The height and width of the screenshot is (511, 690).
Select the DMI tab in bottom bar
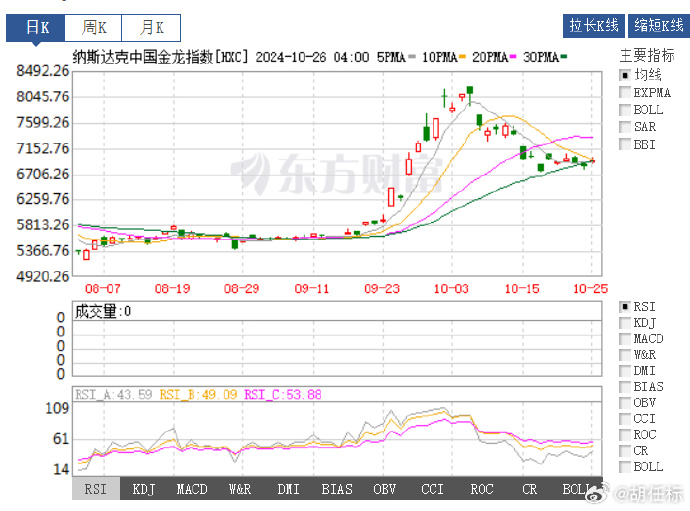pyautogui.click(x=288, y=489)
